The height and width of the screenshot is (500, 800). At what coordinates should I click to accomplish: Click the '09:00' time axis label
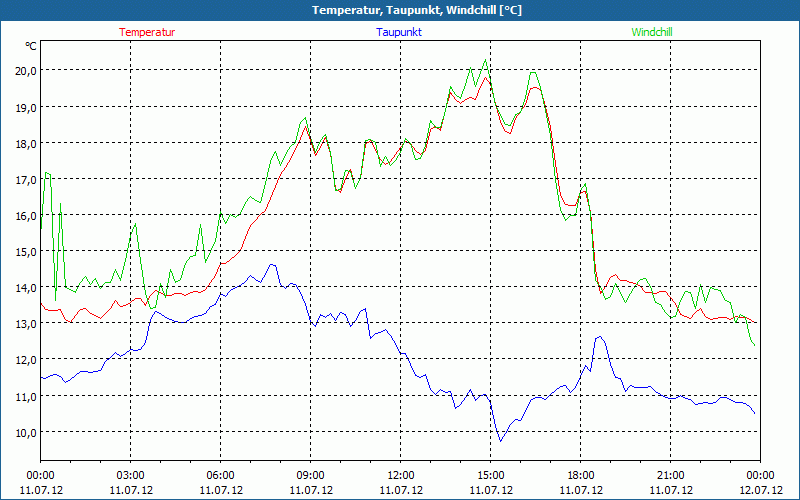tap(311, 476)
